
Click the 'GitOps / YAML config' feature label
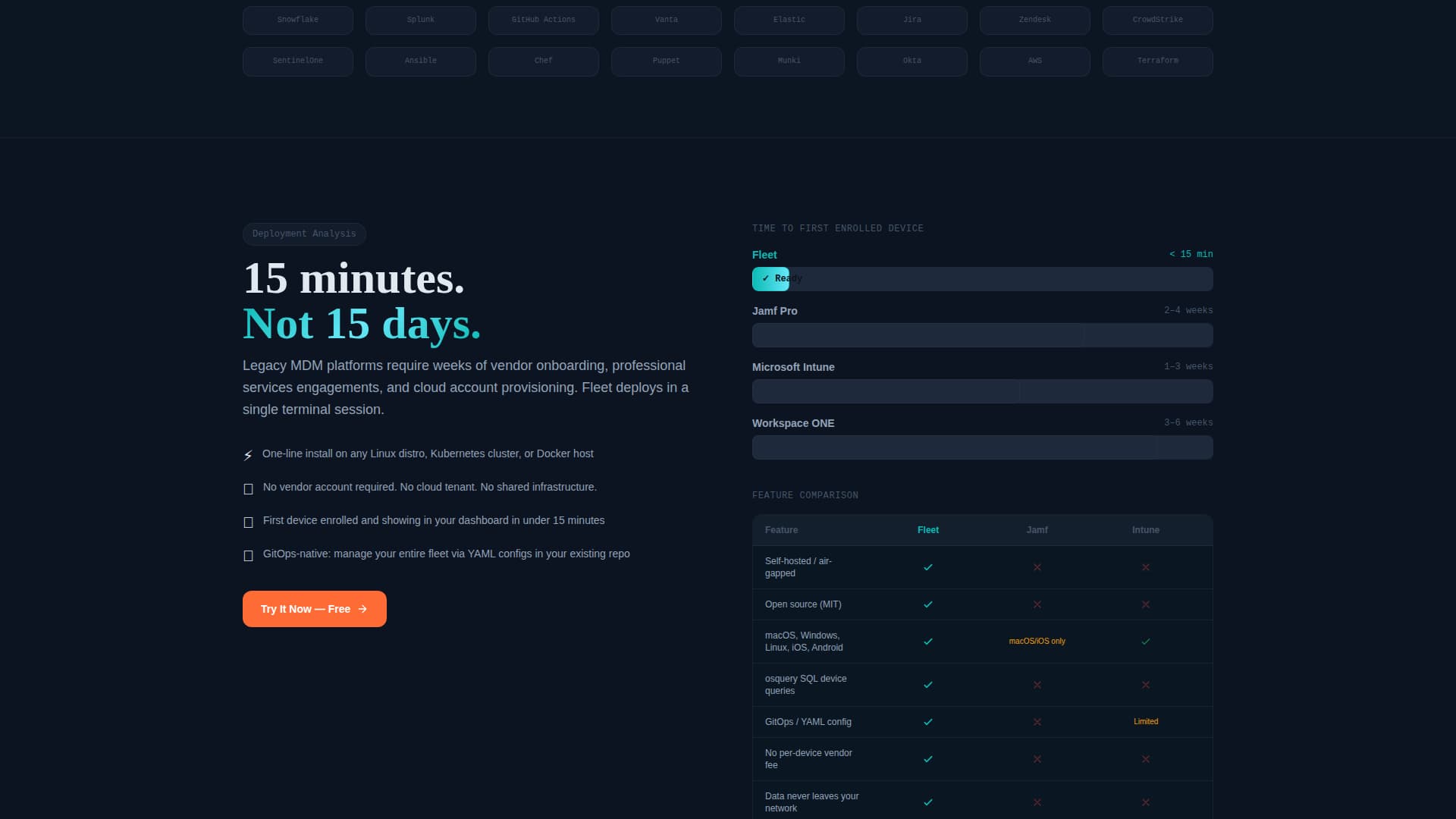808,722
